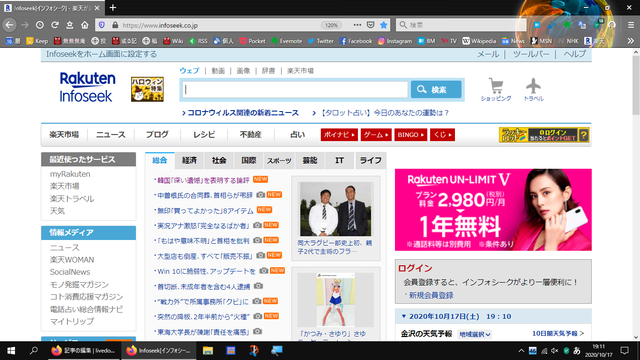Open the Windows Start menu
The height and width of the screenshot is (360, 640).
[11, 351]
